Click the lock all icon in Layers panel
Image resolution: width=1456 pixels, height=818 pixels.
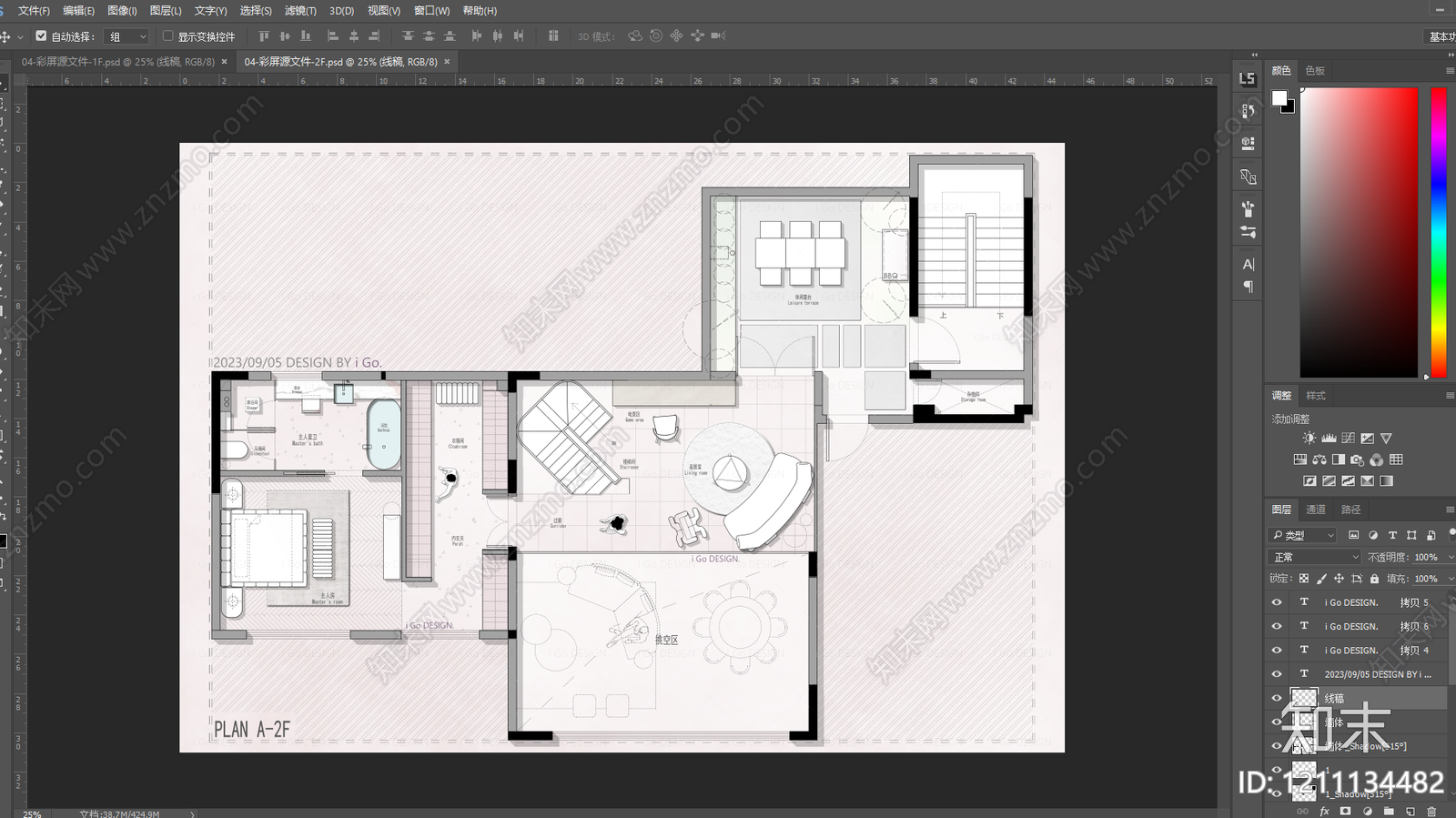click(x=1374, y=579)
